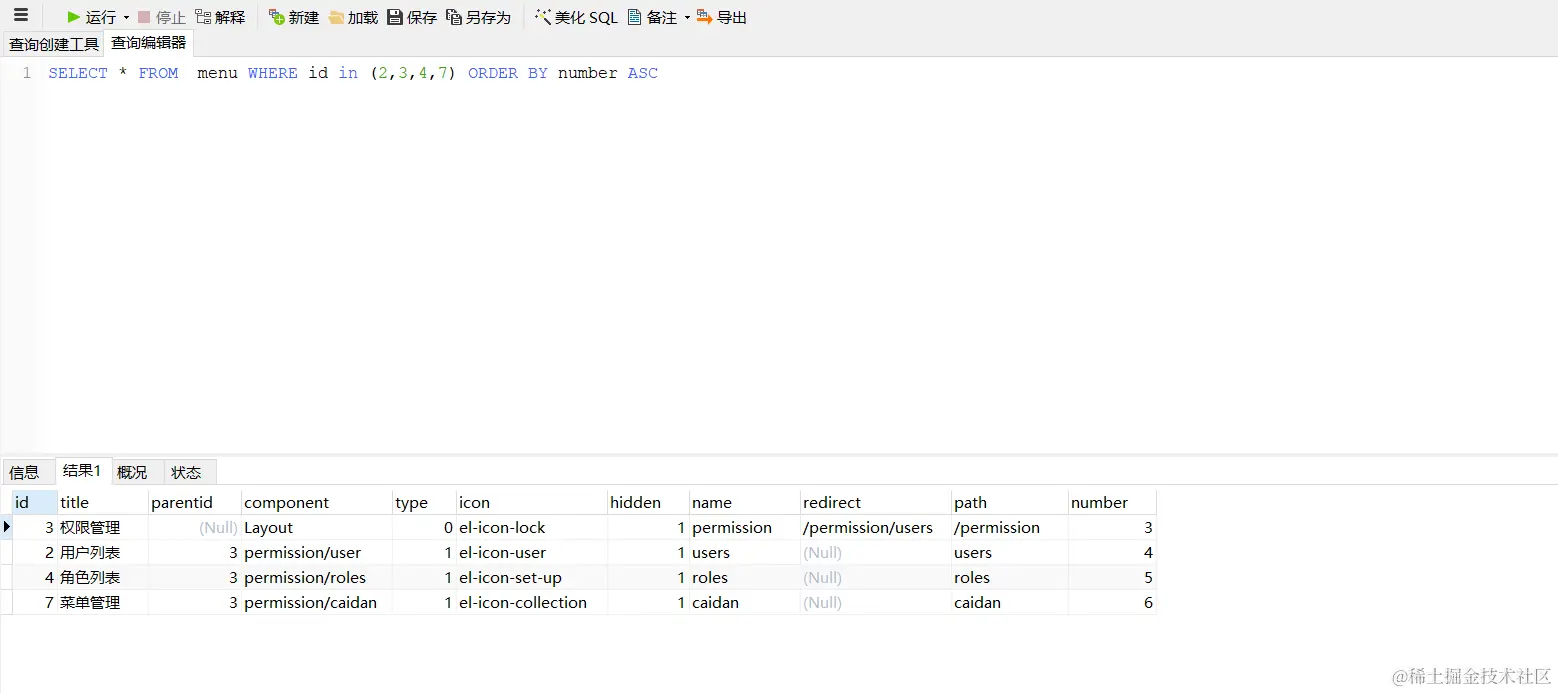
Task: Click the el-icon-lock cell
Action: point(532,527)
